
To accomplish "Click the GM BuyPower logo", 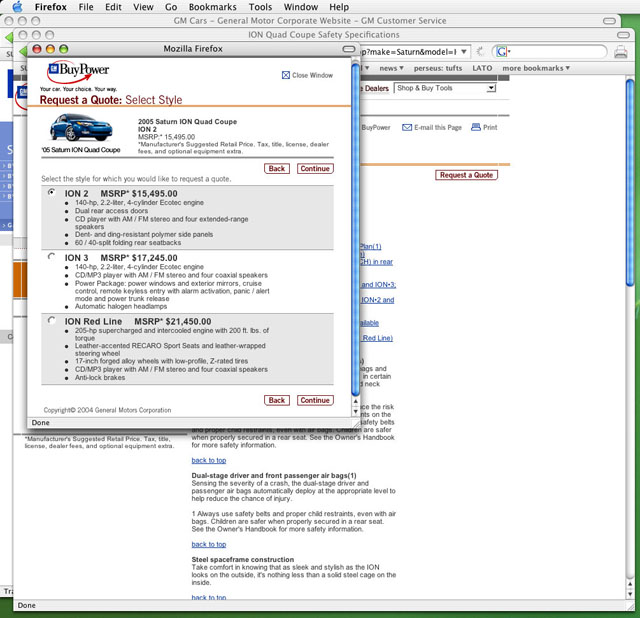I will click(75, 73).
